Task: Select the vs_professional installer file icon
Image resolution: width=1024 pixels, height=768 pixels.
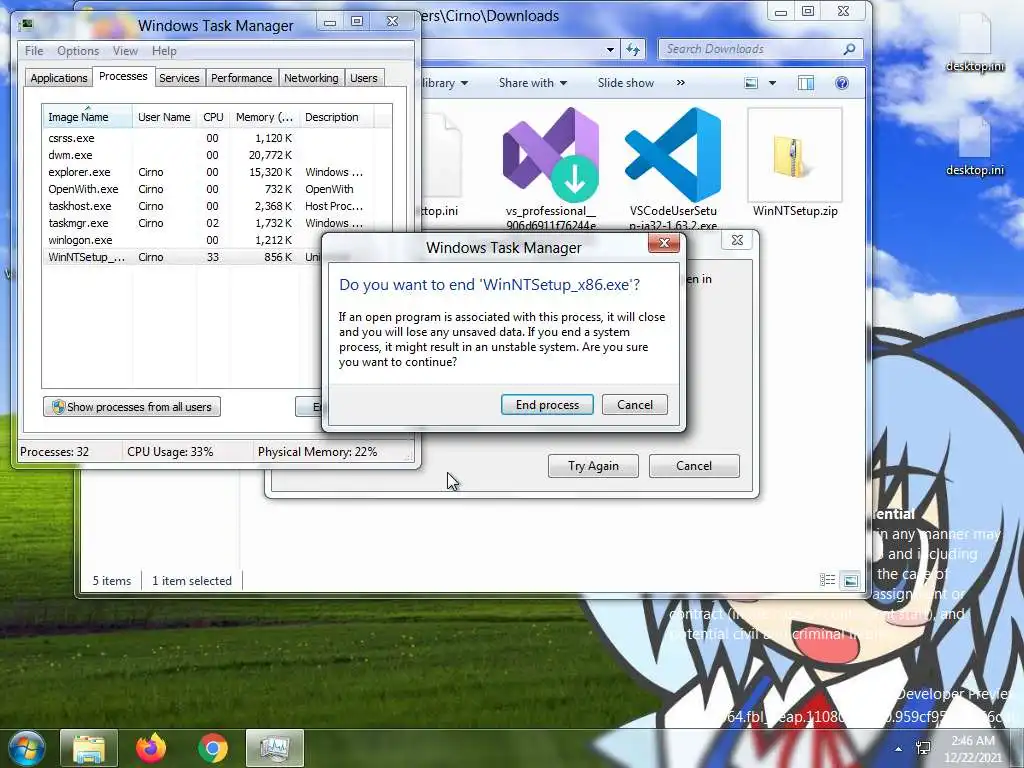Action: (x=551, y=156)
